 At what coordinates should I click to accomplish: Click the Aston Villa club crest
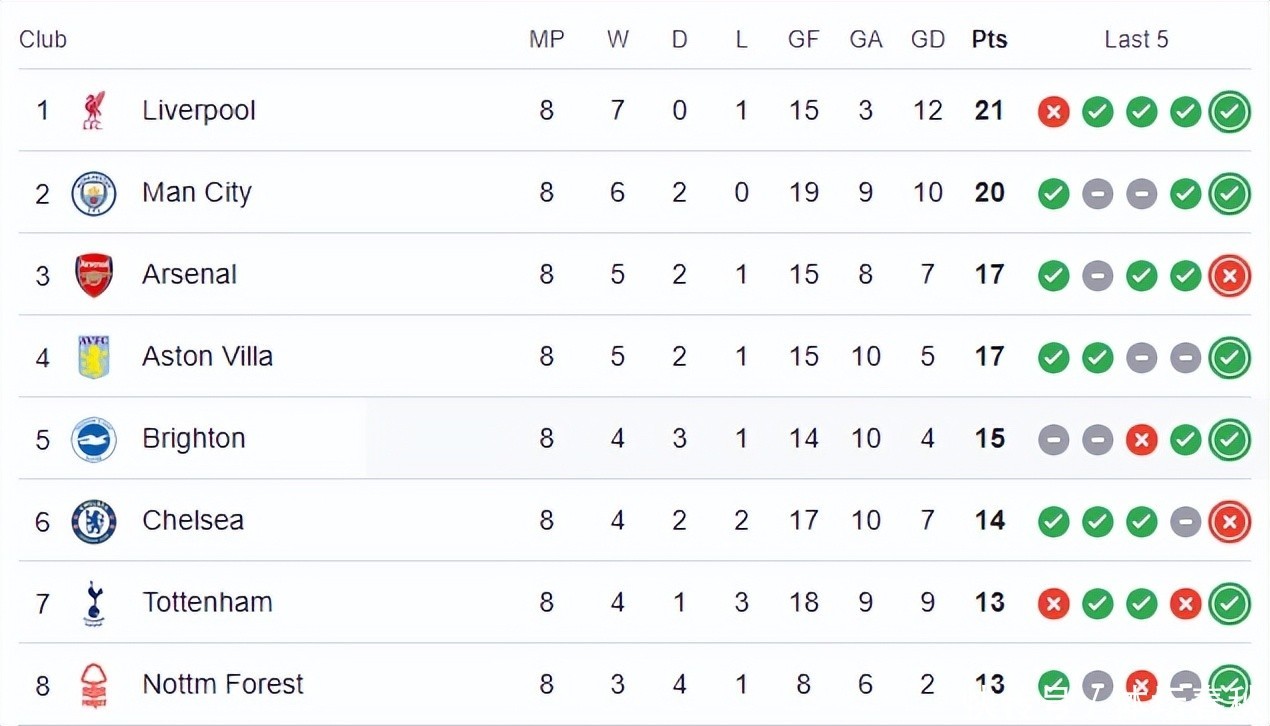[x=94, y=357]
